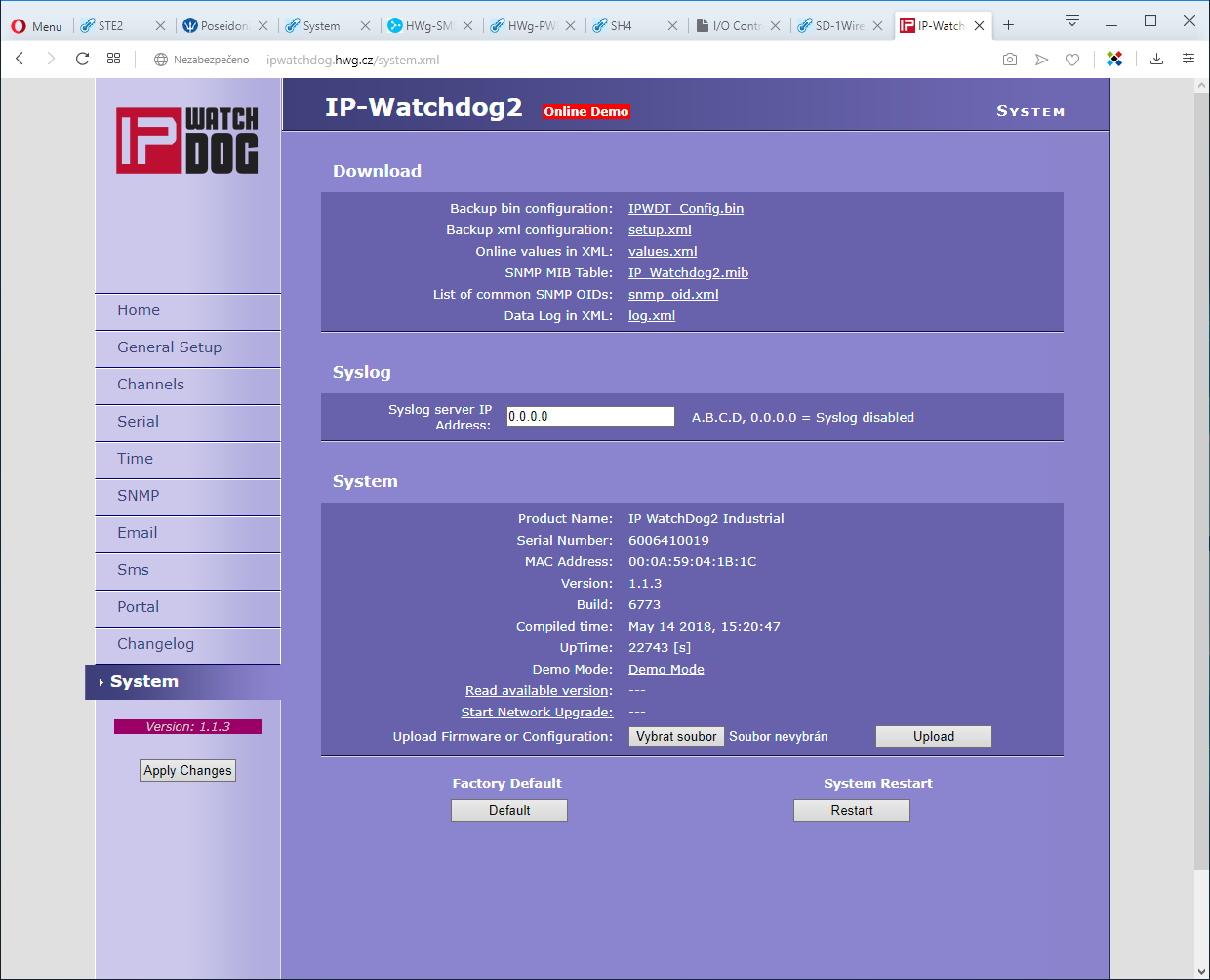The width and height of the screenshot is (1210, 980).
Task: Select the System sidebar item
Action: point(183,682)
